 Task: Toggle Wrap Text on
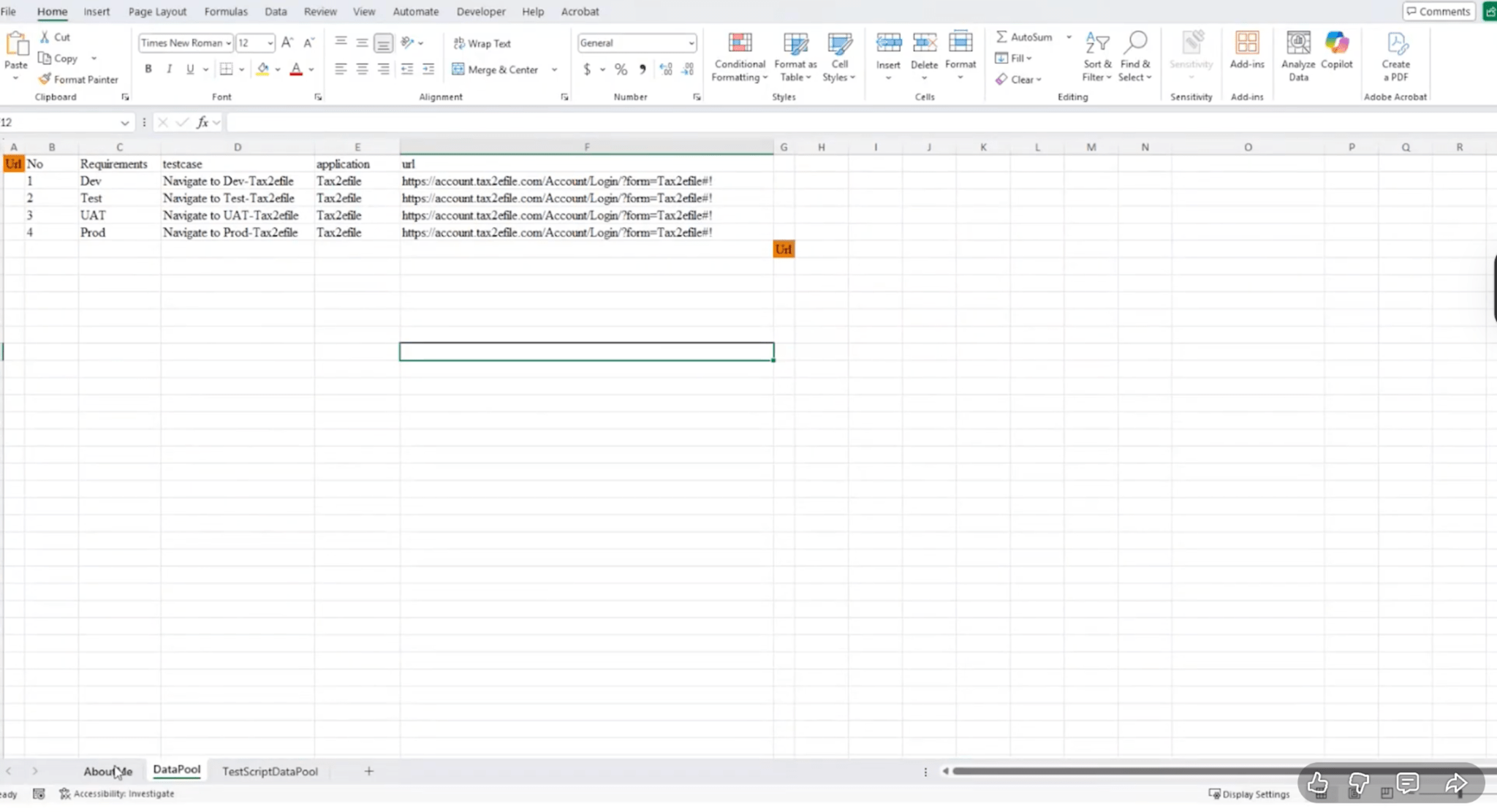point(482,43)
